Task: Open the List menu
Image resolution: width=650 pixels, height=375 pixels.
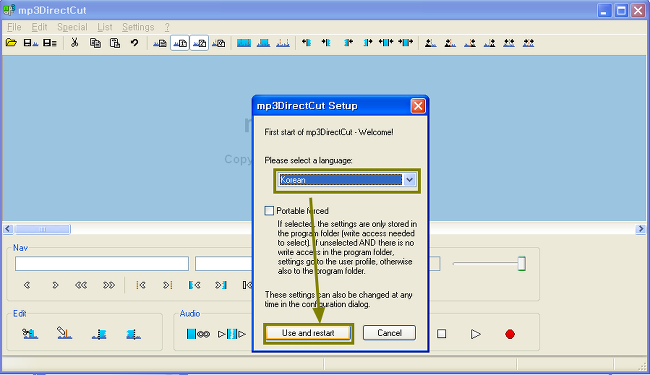Action: point(105,27)
